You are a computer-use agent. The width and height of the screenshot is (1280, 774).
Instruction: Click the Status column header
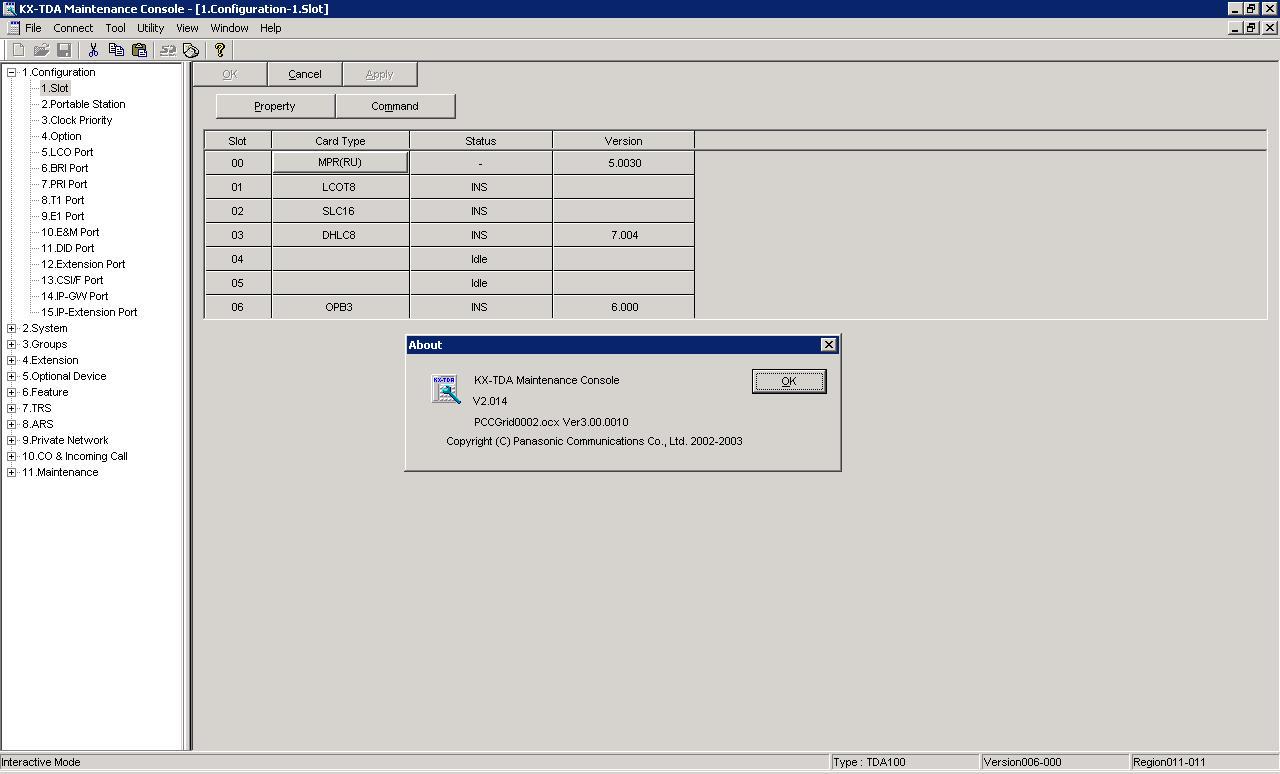[x=480, y=141]
